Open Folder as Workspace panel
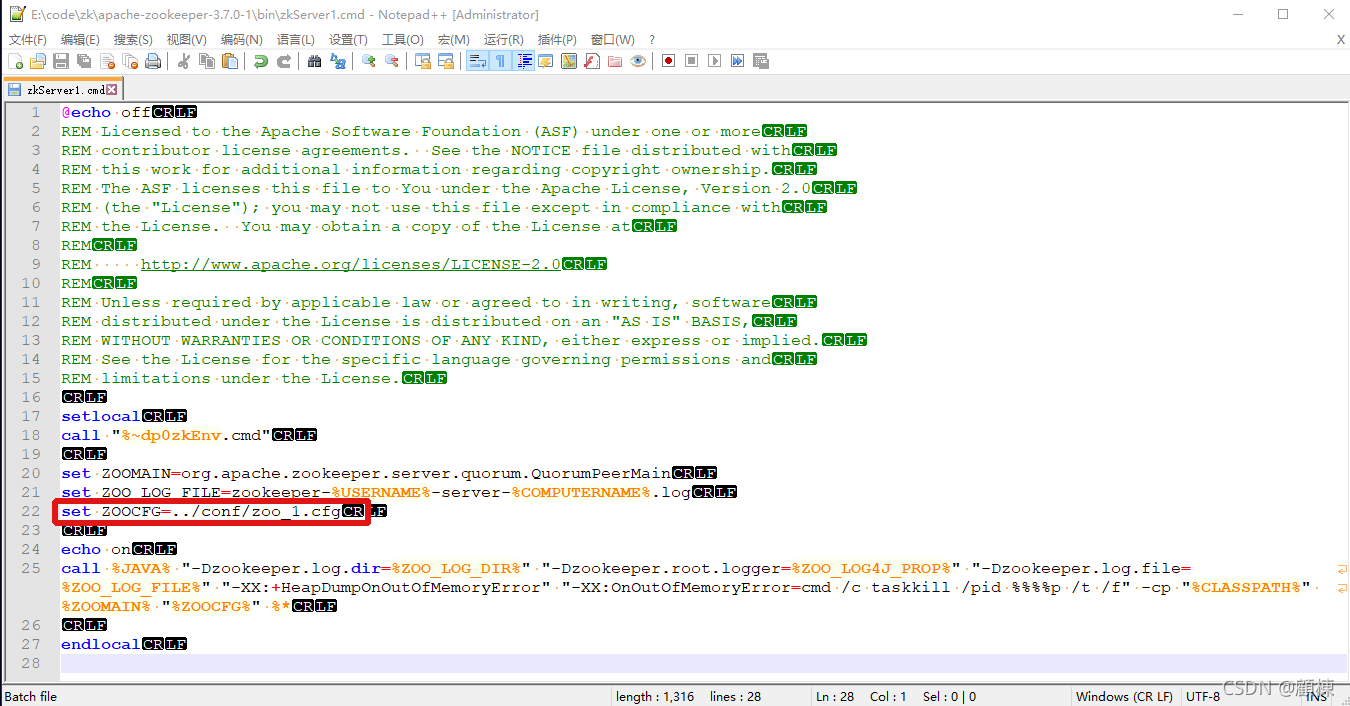 click(x=614, y=61)
